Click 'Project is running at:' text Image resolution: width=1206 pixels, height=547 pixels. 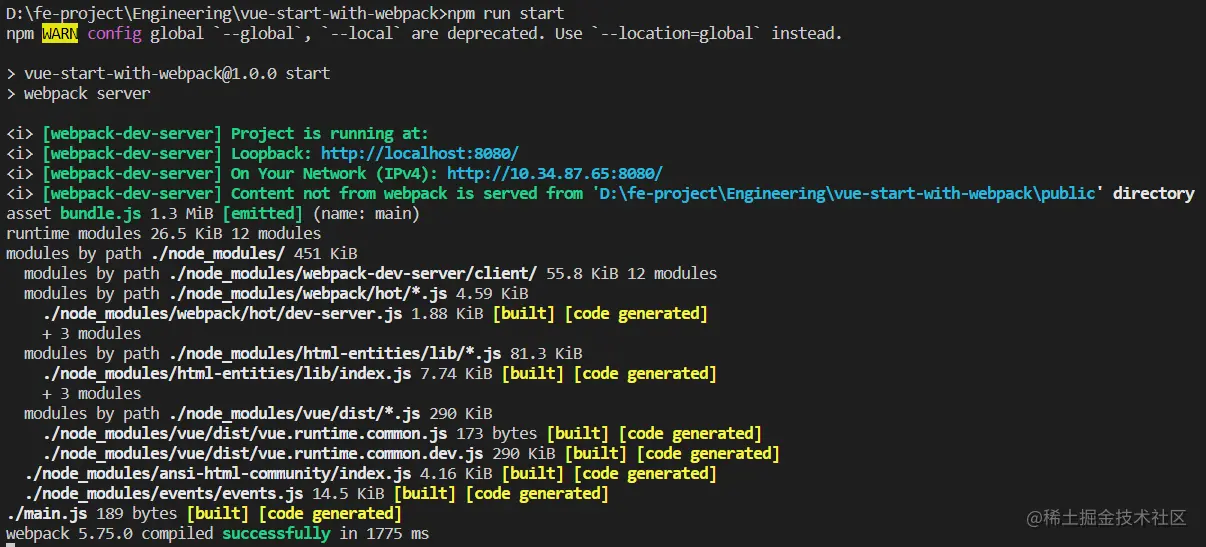pyautogui.click(x=330, y=133)
